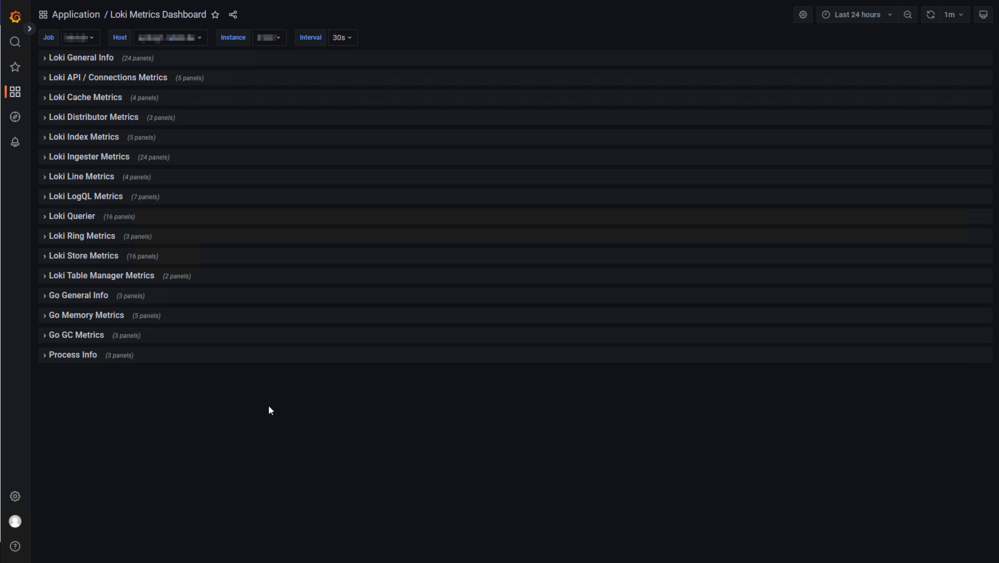Open the Alerting bell icon
The image size is (999, 563).
15,142
